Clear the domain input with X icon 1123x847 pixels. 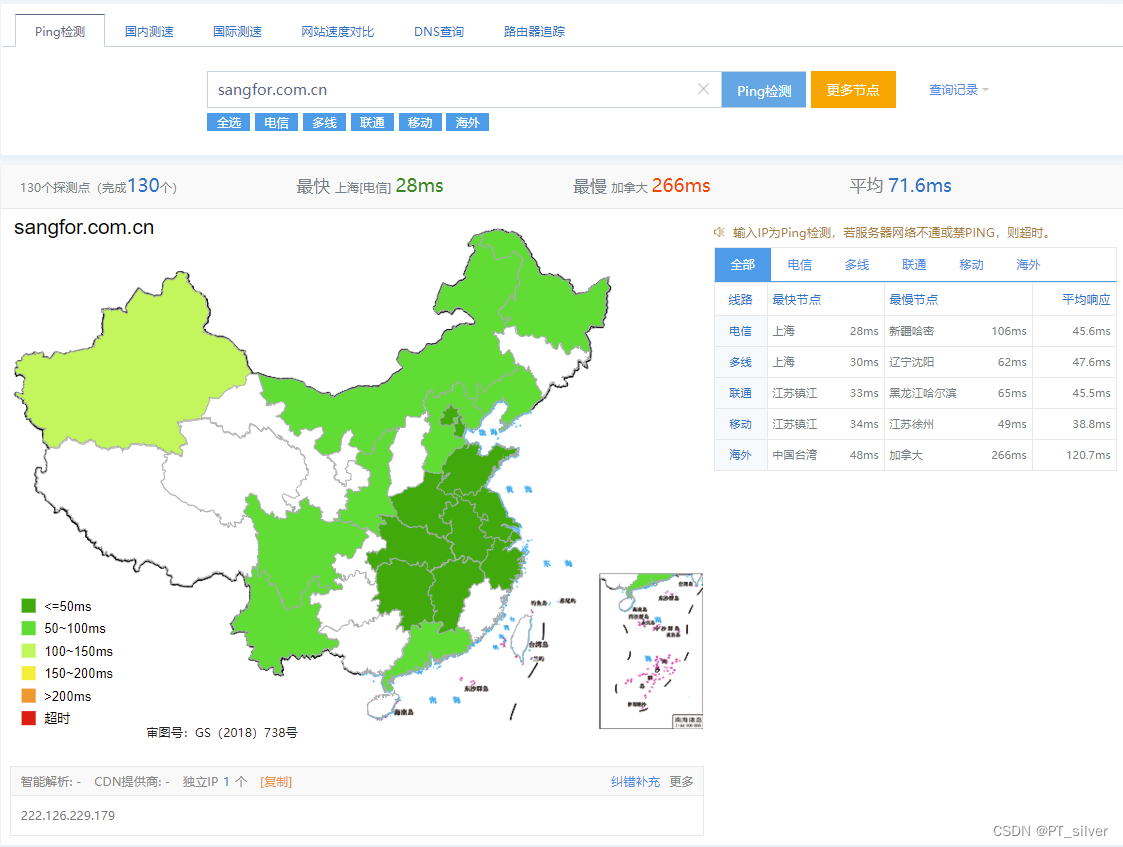click(x=703, y=89)
